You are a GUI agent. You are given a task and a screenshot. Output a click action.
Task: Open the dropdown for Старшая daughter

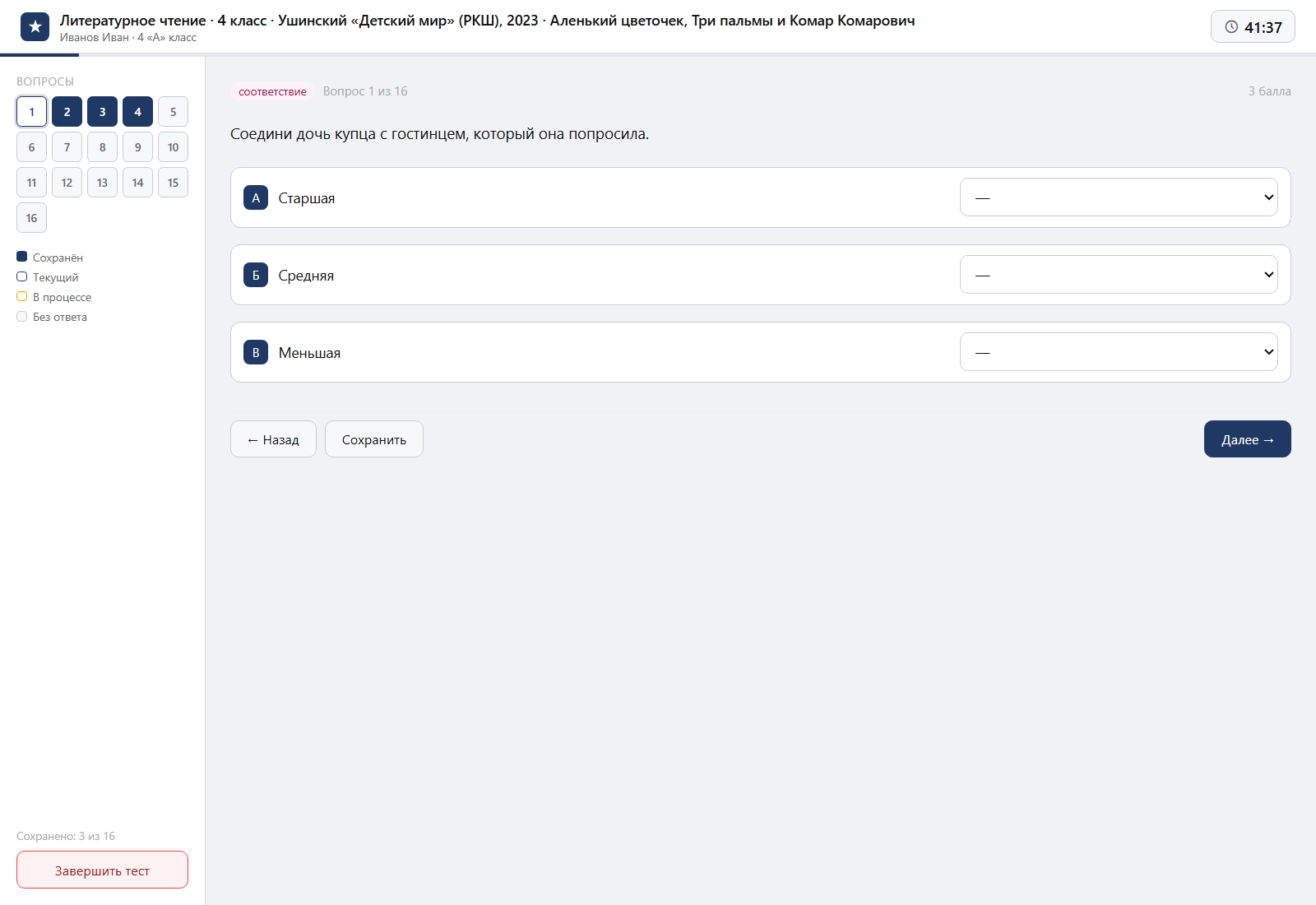pyautogui.click(x=1119, y=197)
